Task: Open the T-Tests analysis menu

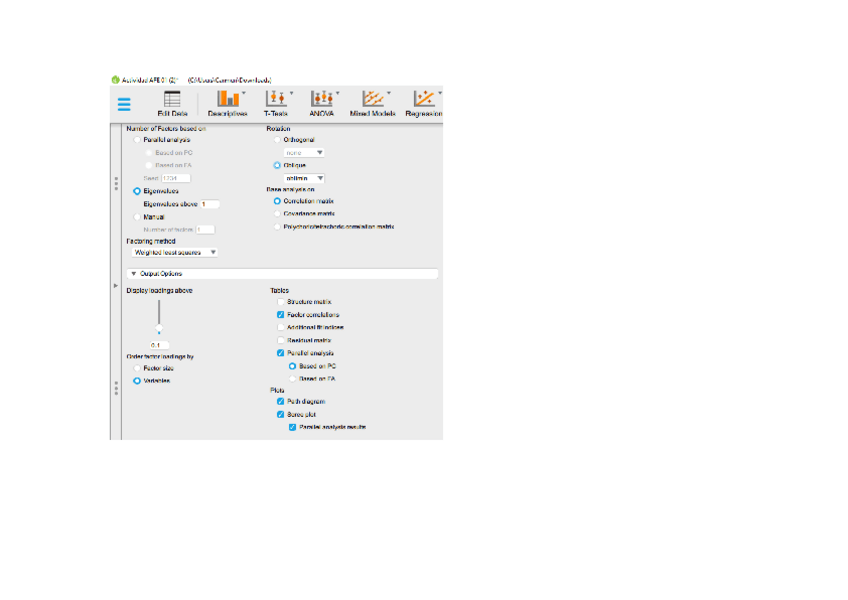Action: pos(276,104)
